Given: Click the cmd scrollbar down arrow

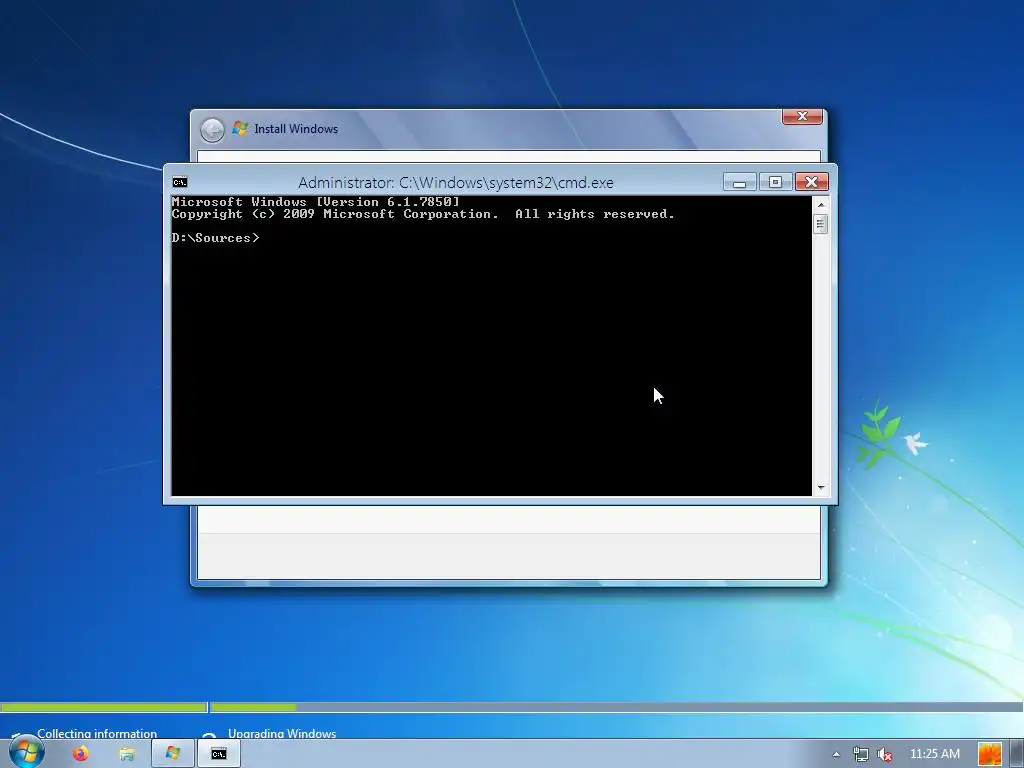Looking at the screenshot, I should coord(821,487).
